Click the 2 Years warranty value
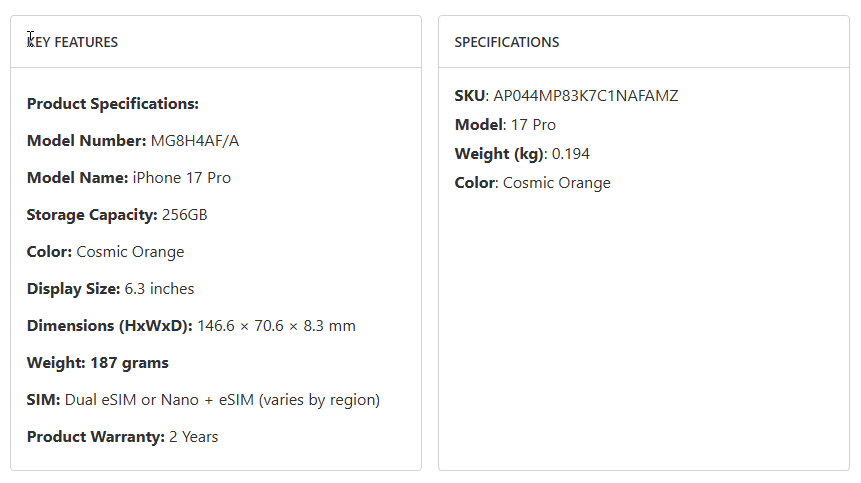The width and height of the screenshot is (861, 483). (193, 437)
